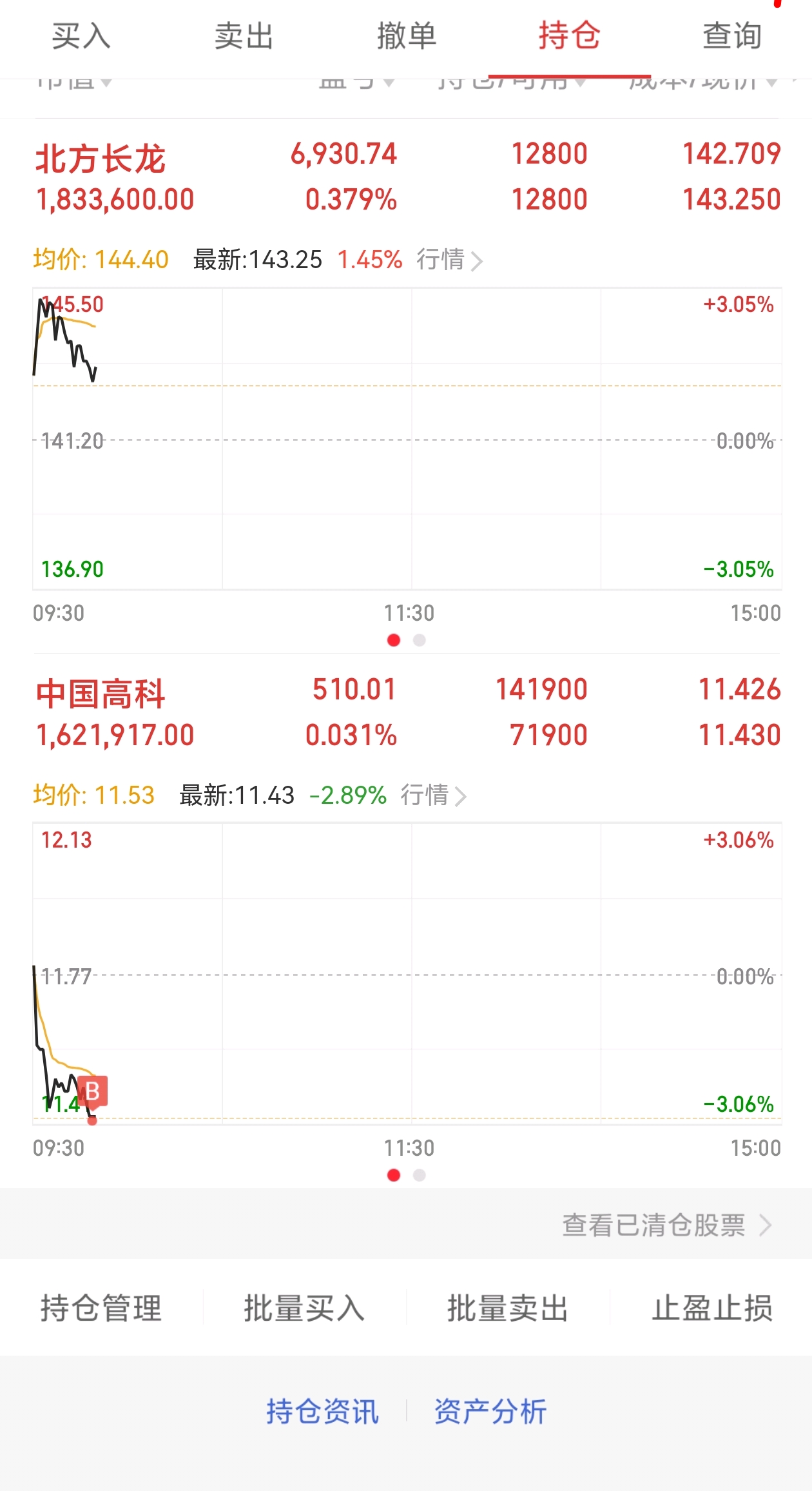Image resolution: width=812 pixels, height=1491 pixels.
Task: Open 资产分析 link
Action: (490, 1411)
